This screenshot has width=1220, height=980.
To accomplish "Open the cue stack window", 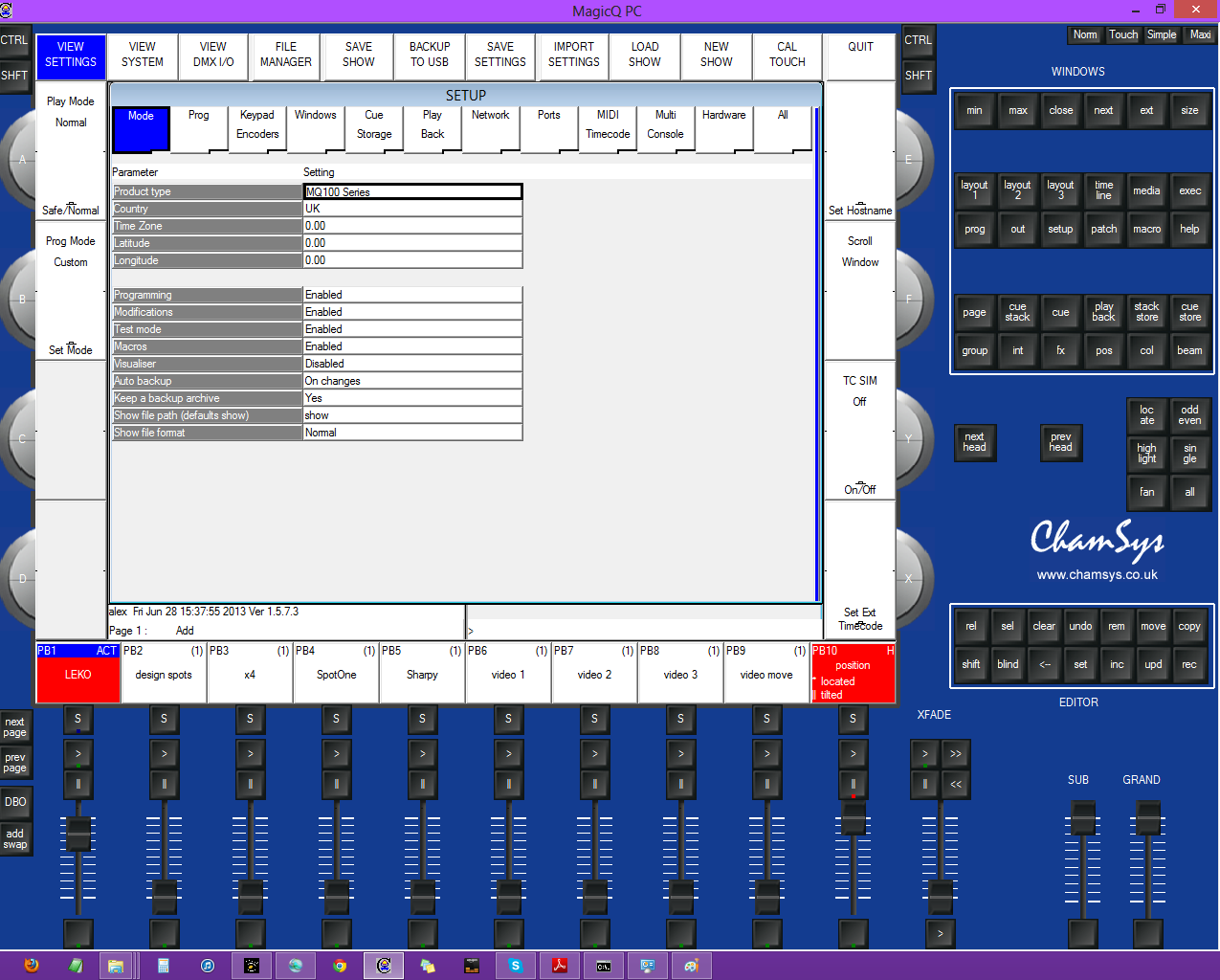I will 1017,312.
